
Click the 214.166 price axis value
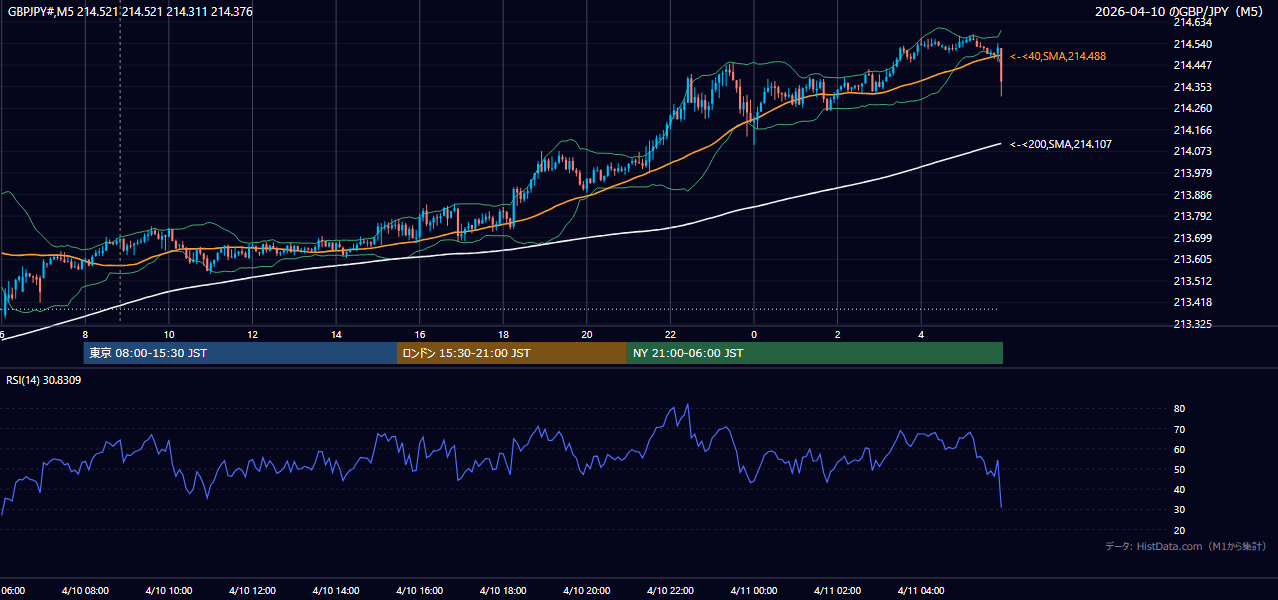coord(1192,130)
